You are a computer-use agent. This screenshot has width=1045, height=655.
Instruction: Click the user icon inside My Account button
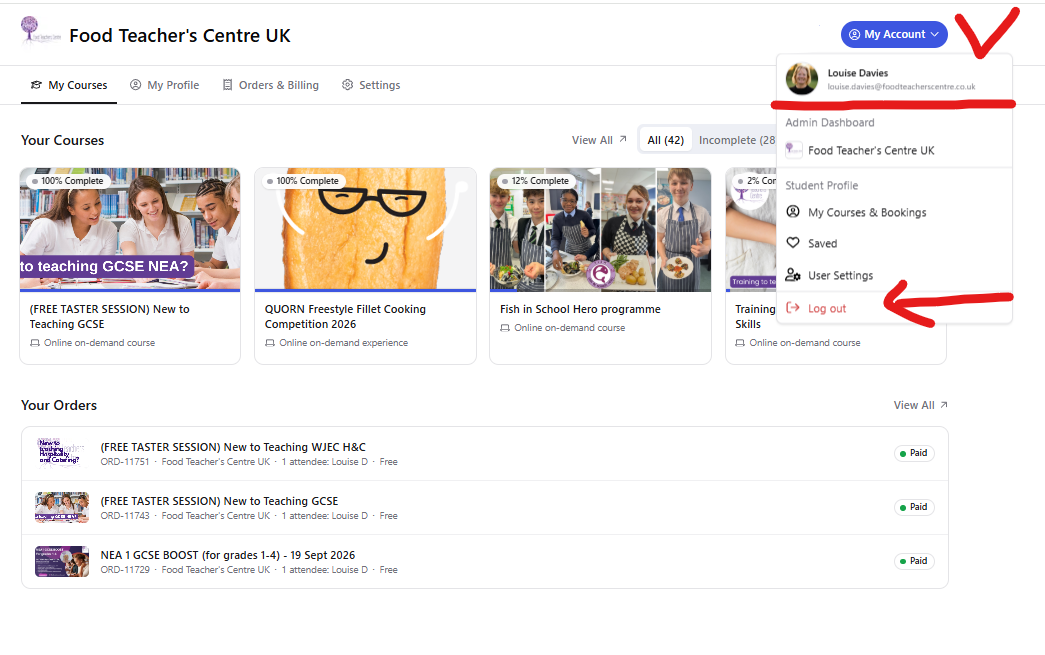(854, 34)
